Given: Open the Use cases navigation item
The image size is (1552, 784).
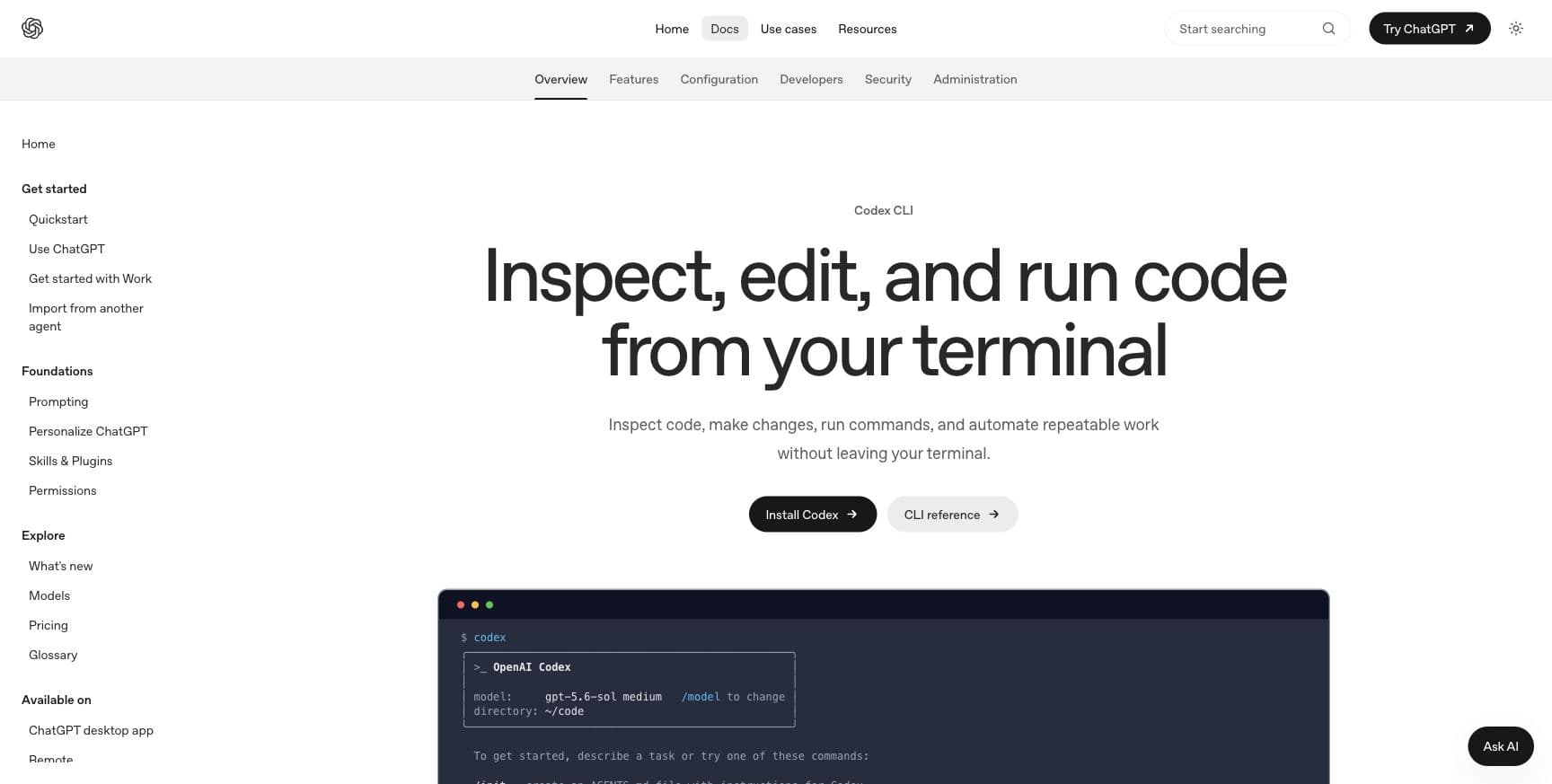Looking at the screenshot, I should coord(789,29).
